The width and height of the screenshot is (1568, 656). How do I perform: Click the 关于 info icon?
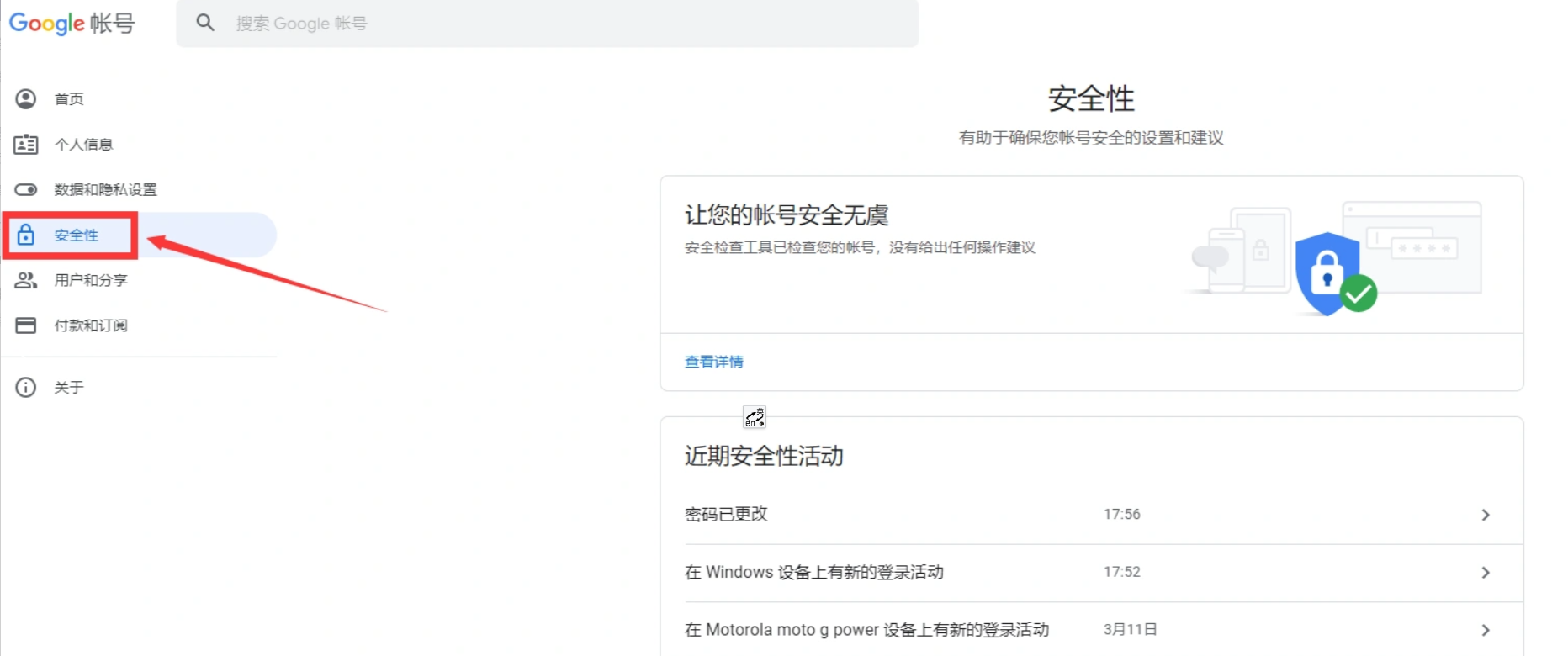(x=26, y=388)
